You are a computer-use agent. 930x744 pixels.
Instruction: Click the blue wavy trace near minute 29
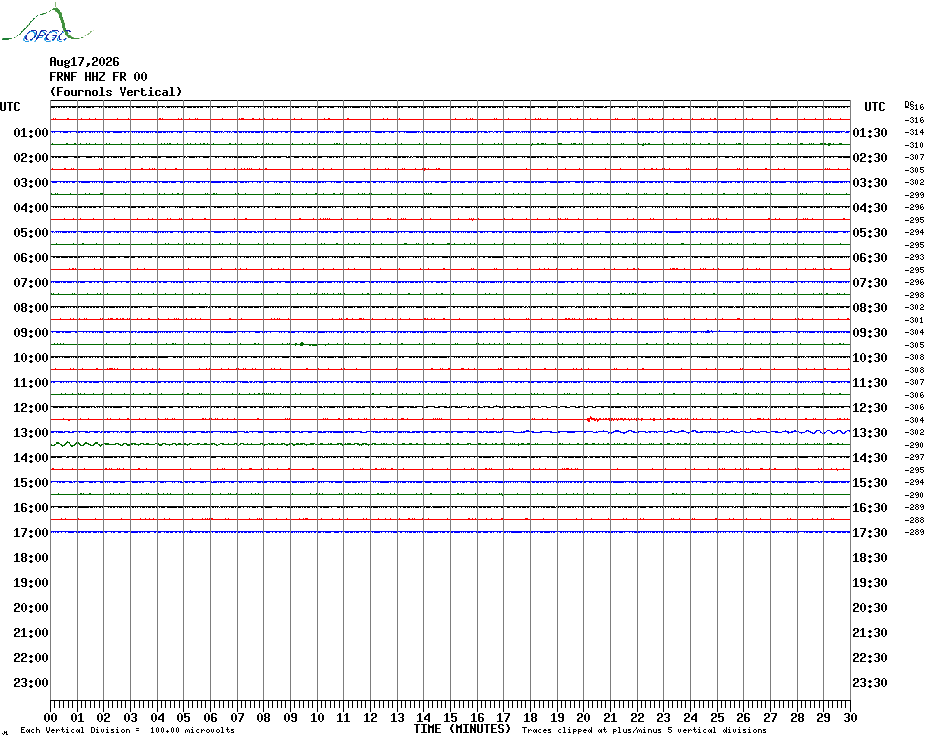click(824, 432)
